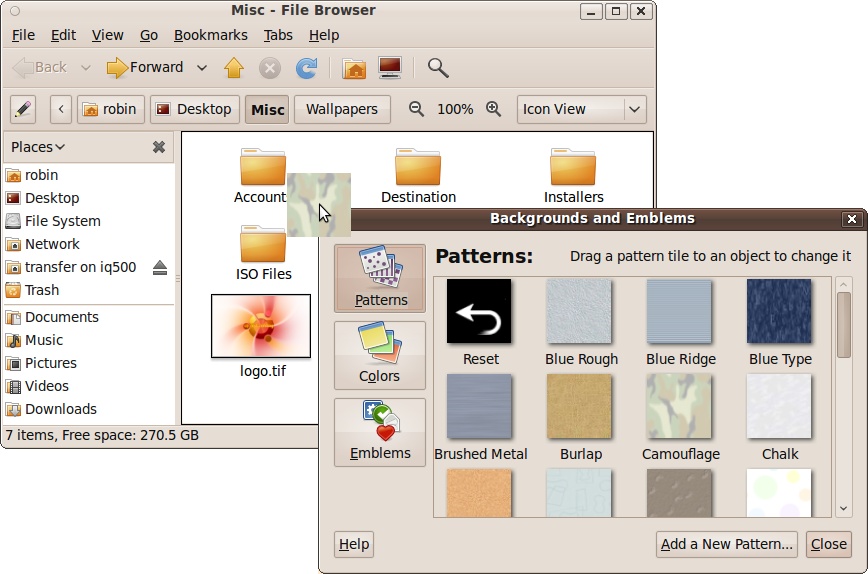Select Chalk pattern tile
The width and height of the screenshot is (868, 574).
pyautogui.click(x=779, y=406)
